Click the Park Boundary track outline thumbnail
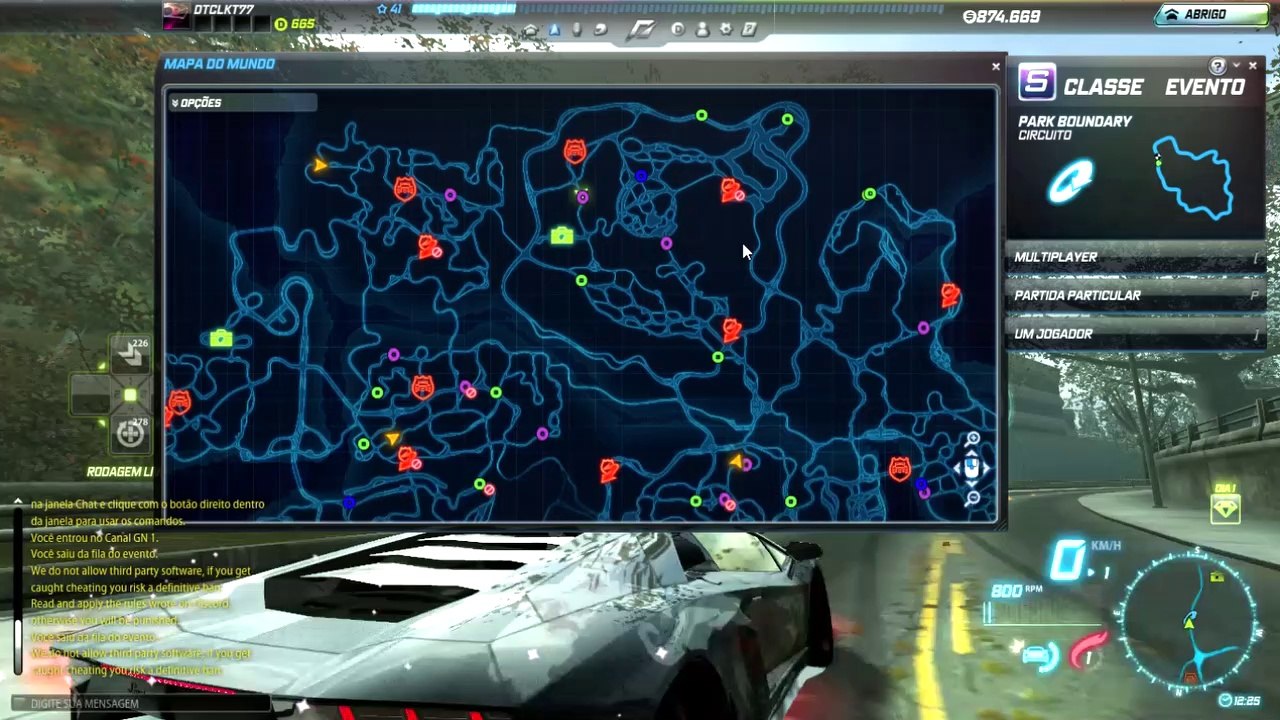The width and height of the screenshot is (1280, 720). (x=1193, y=178)
